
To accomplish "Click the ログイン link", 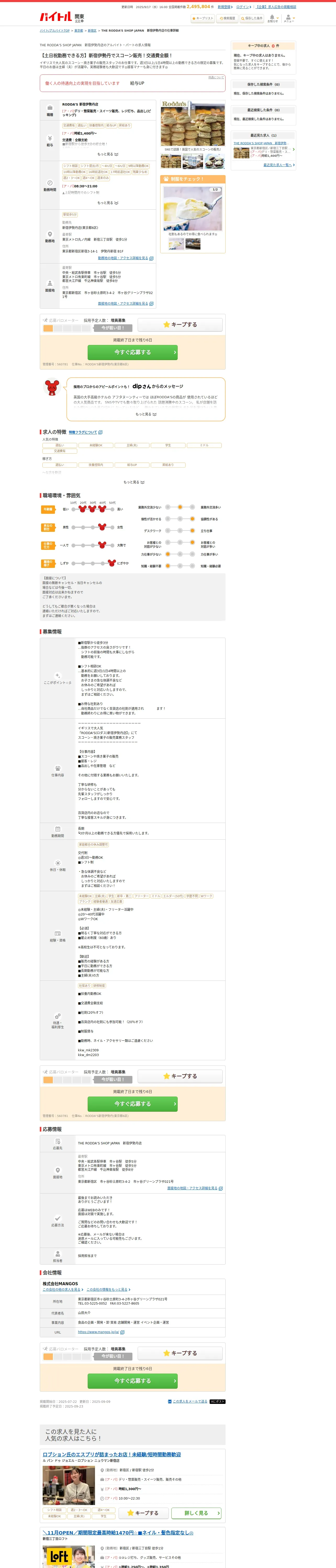I will 243,7.
